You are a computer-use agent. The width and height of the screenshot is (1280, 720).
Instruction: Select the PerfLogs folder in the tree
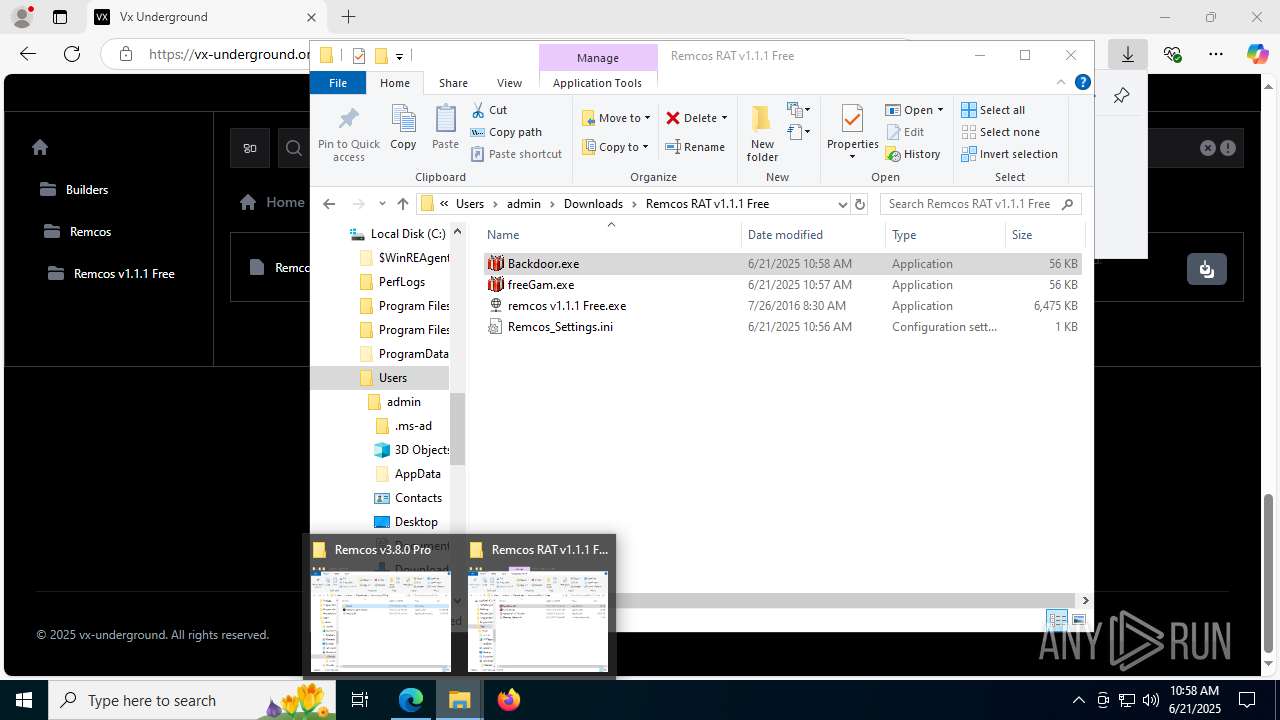(x=392, y=282)
